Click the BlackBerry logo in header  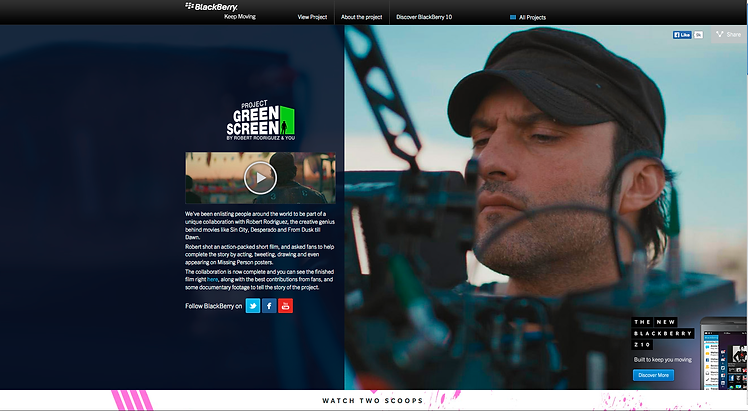pos(211,7)
